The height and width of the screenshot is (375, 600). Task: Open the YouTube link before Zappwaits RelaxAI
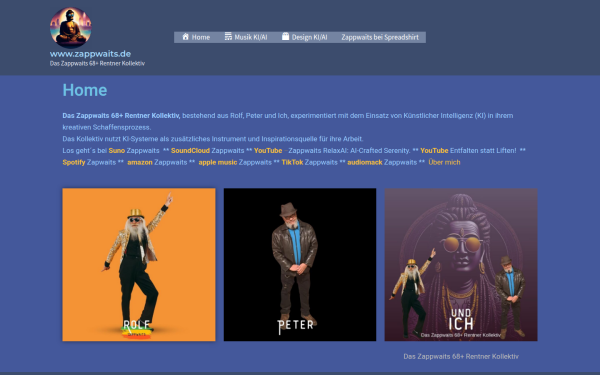pyautogui.click(x=268, y=151)
